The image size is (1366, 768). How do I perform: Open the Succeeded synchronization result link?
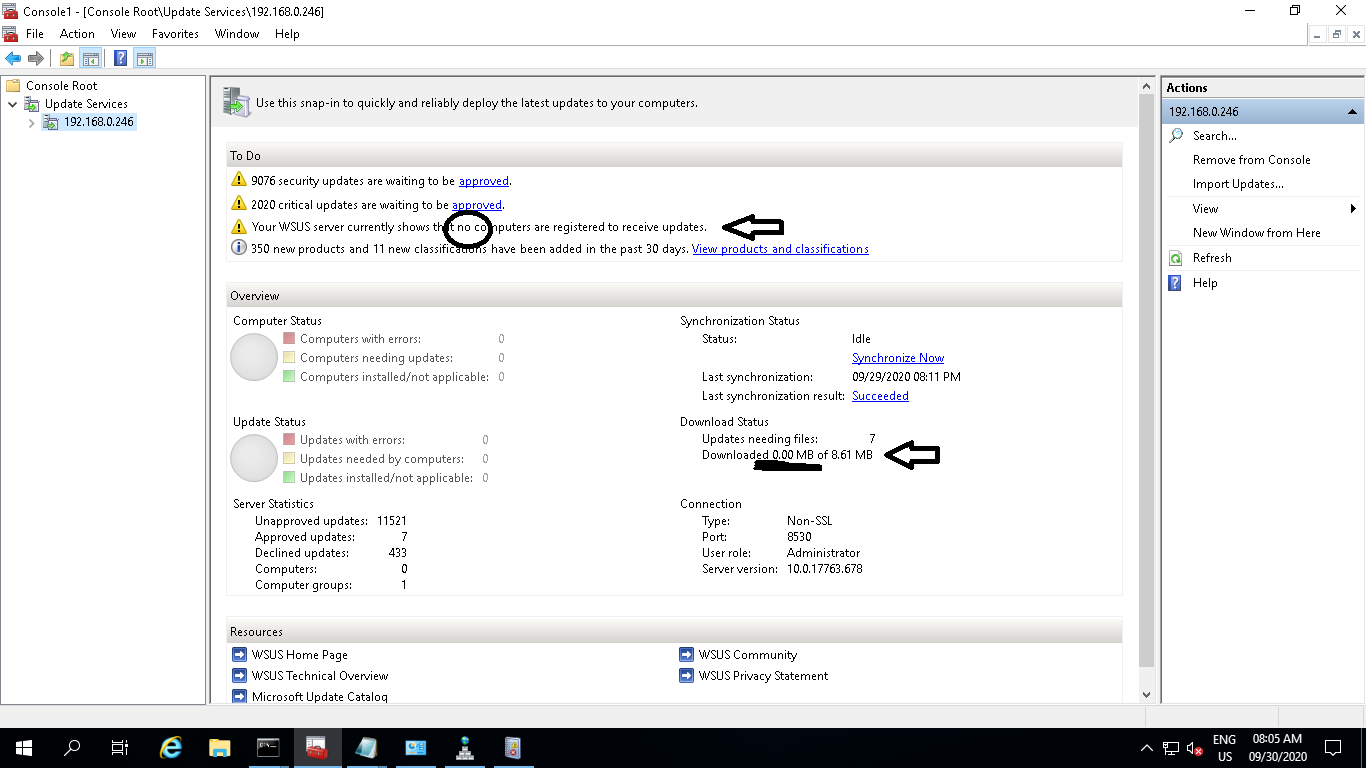[880, 396]
